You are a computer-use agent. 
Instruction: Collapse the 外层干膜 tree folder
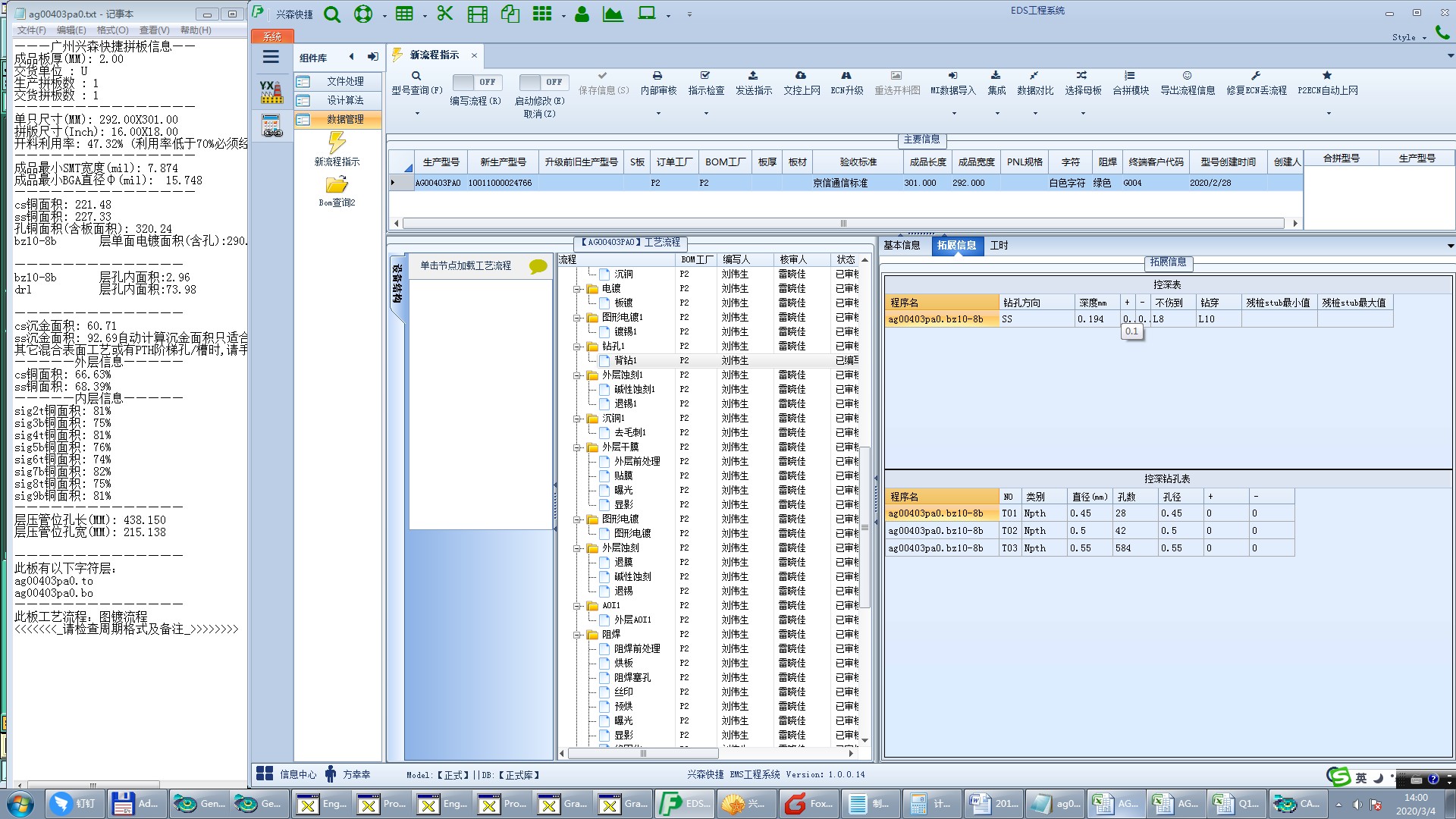click(578, 447)
